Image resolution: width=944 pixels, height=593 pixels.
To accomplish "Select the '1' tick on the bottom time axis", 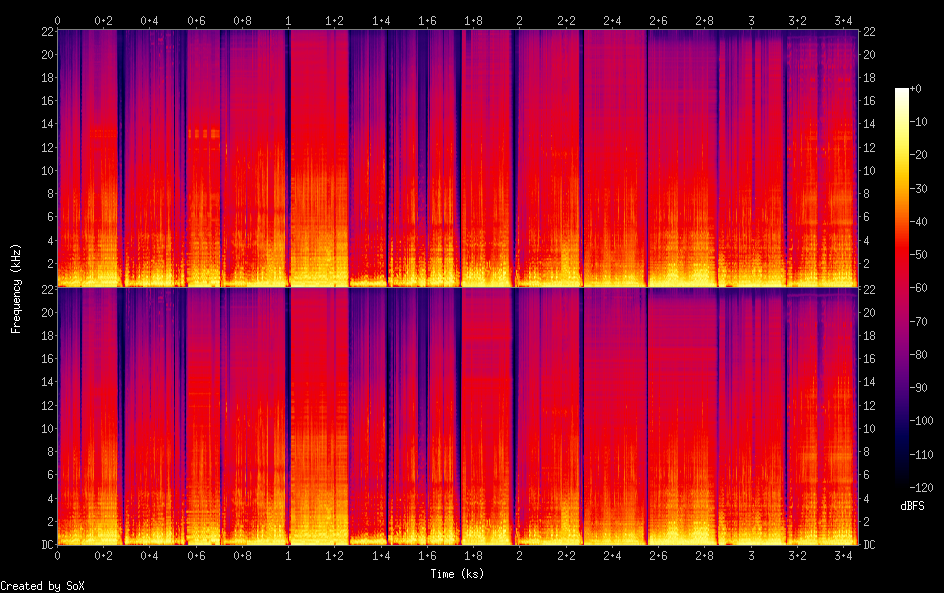I will [288, 555].
